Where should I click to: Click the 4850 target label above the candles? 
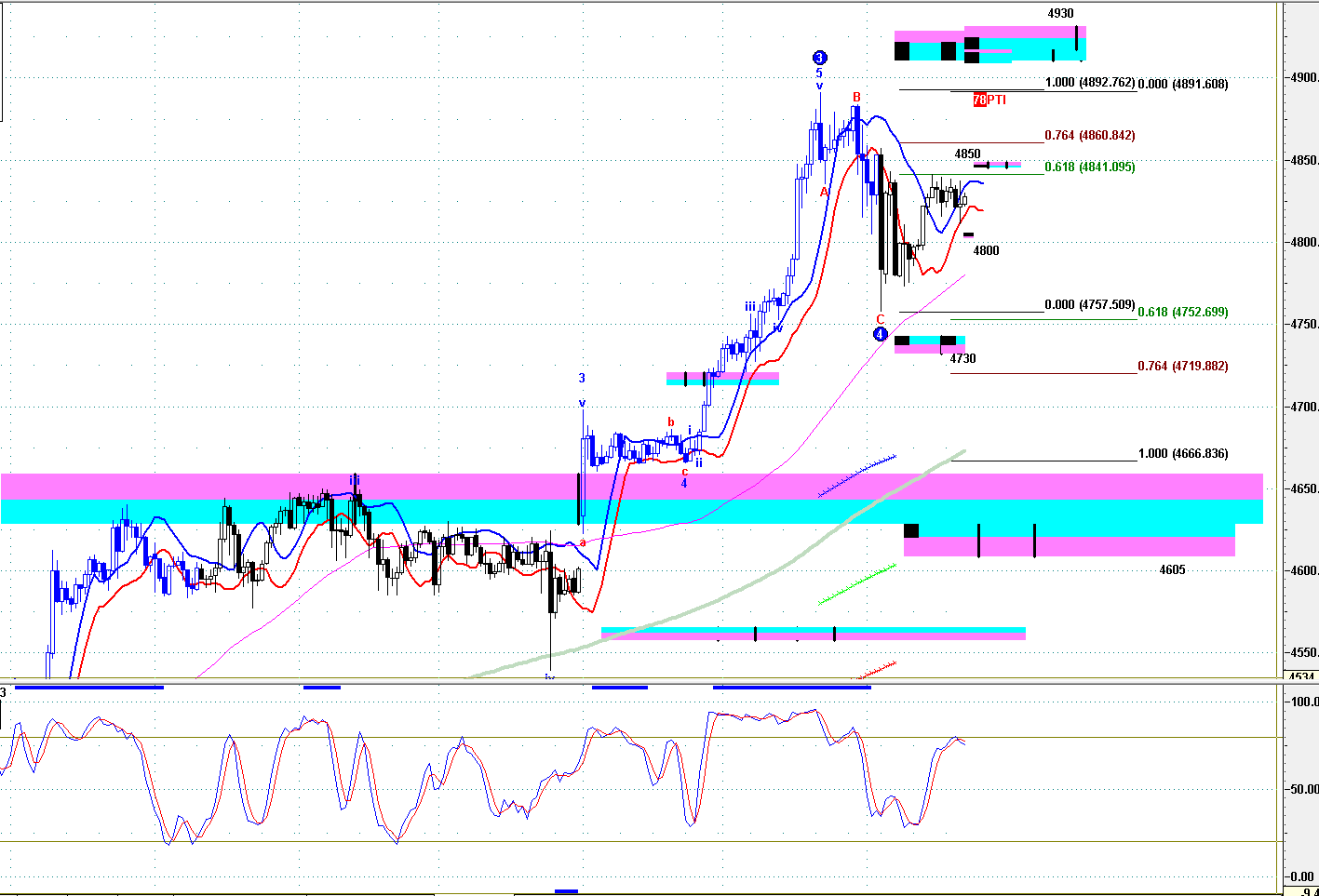tap(967, 154)
